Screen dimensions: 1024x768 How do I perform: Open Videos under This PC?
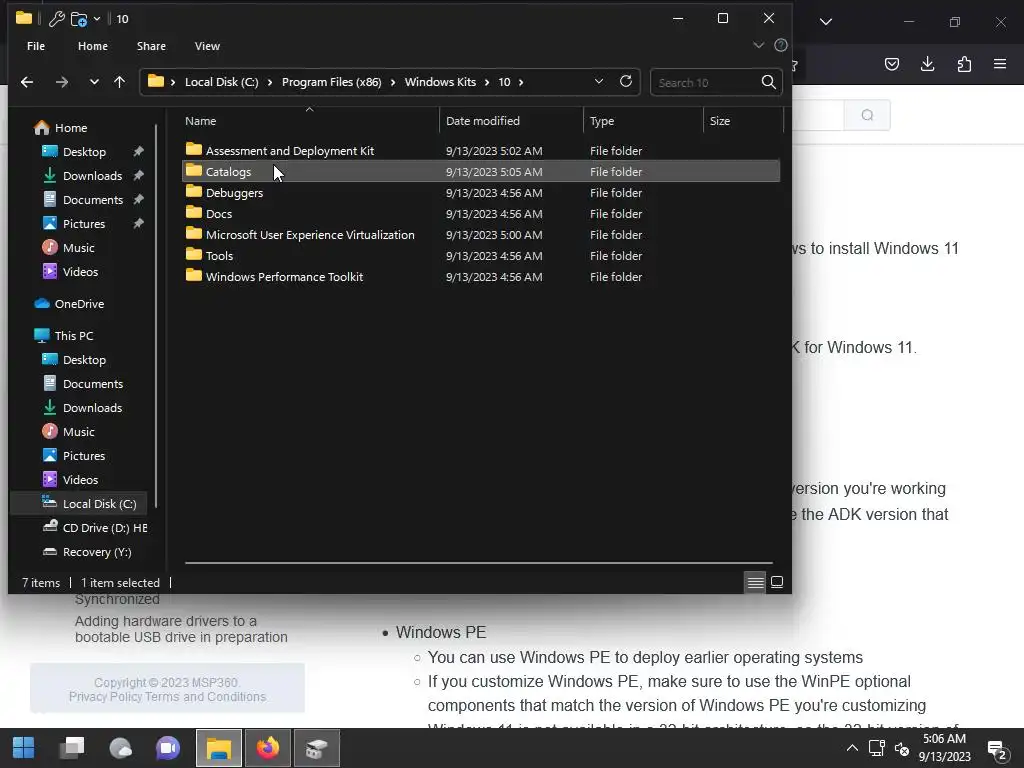coord(80,479)
